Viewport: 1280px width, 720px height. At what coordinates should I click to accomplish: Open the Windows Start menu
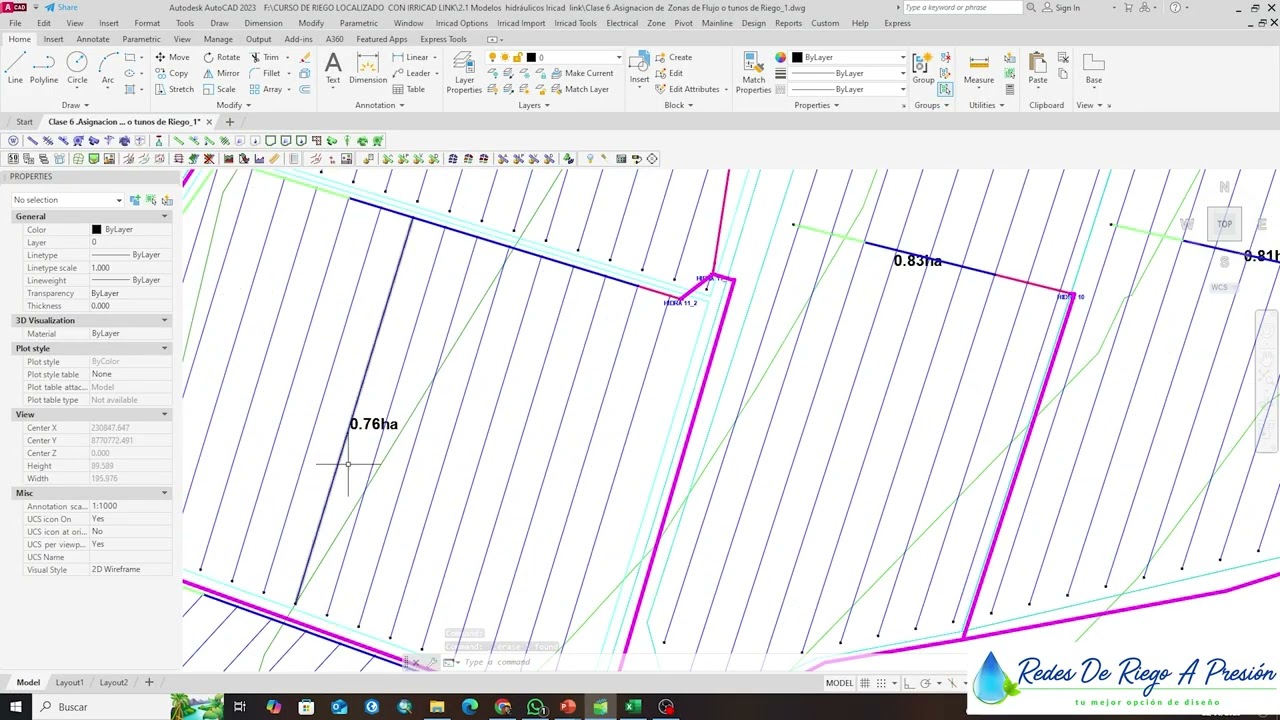[x=16, y=707]
